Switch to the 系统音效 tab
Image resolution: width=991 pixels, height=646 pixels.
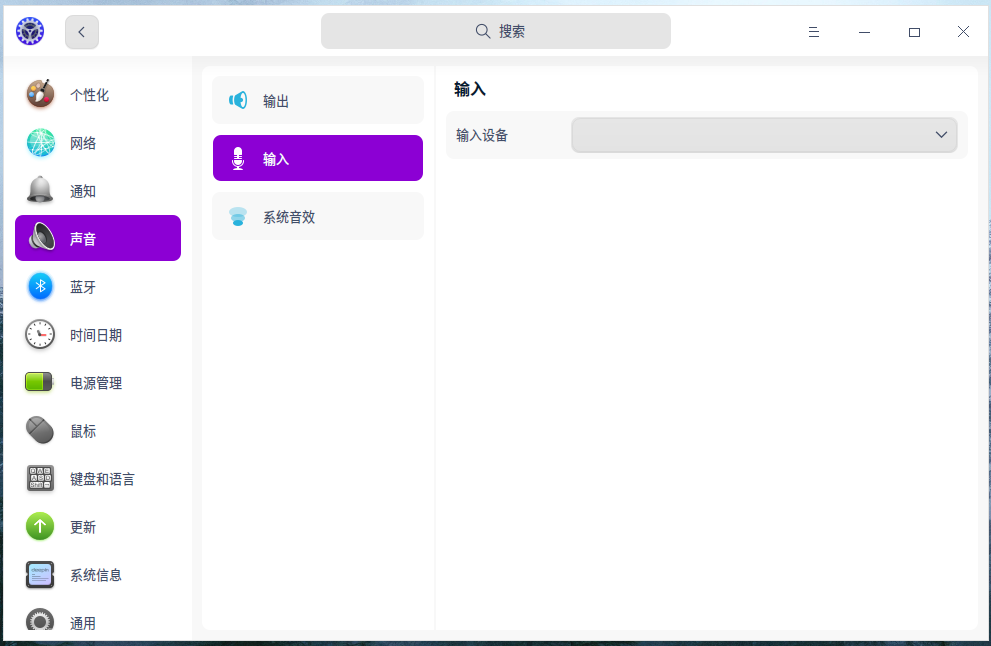pyautogui.click(x=318, y=216)
